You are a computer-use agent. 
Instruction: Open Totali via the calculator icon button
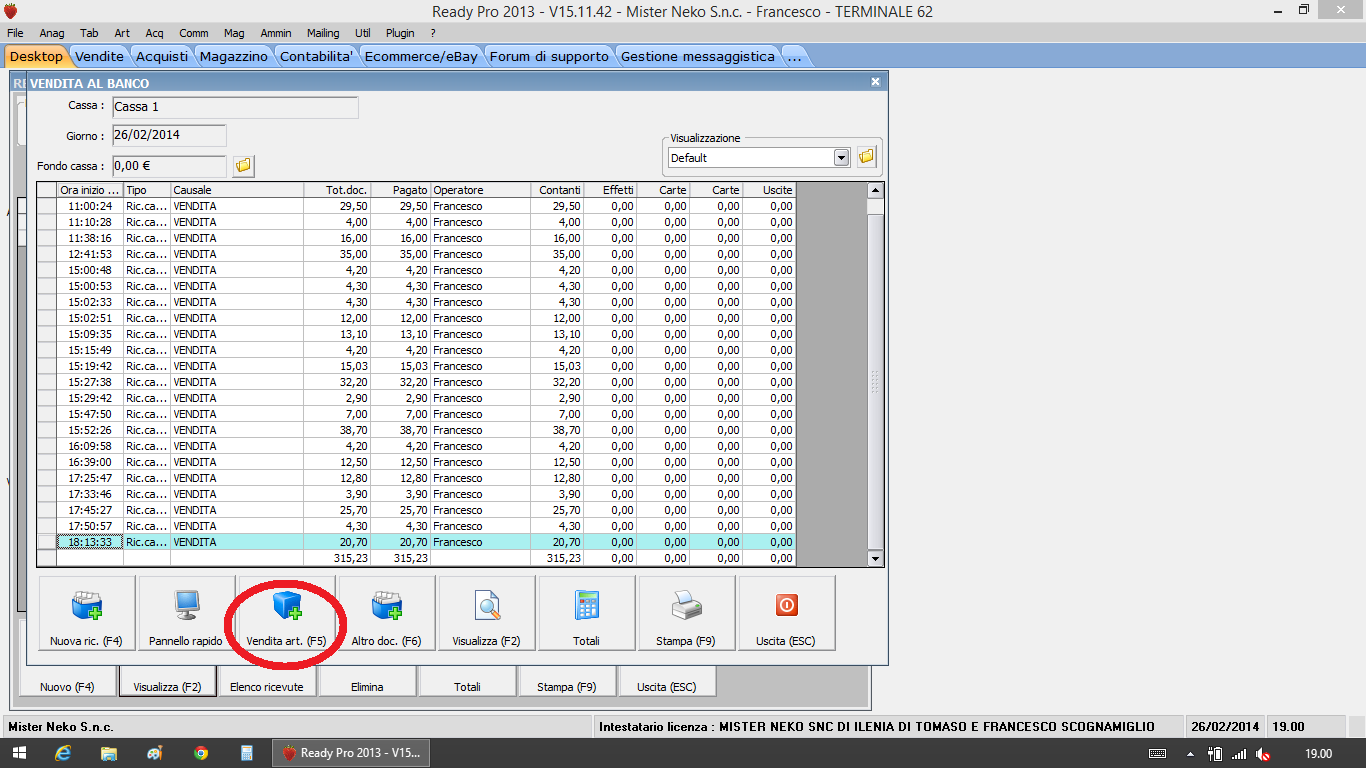(x=586, y=613)
